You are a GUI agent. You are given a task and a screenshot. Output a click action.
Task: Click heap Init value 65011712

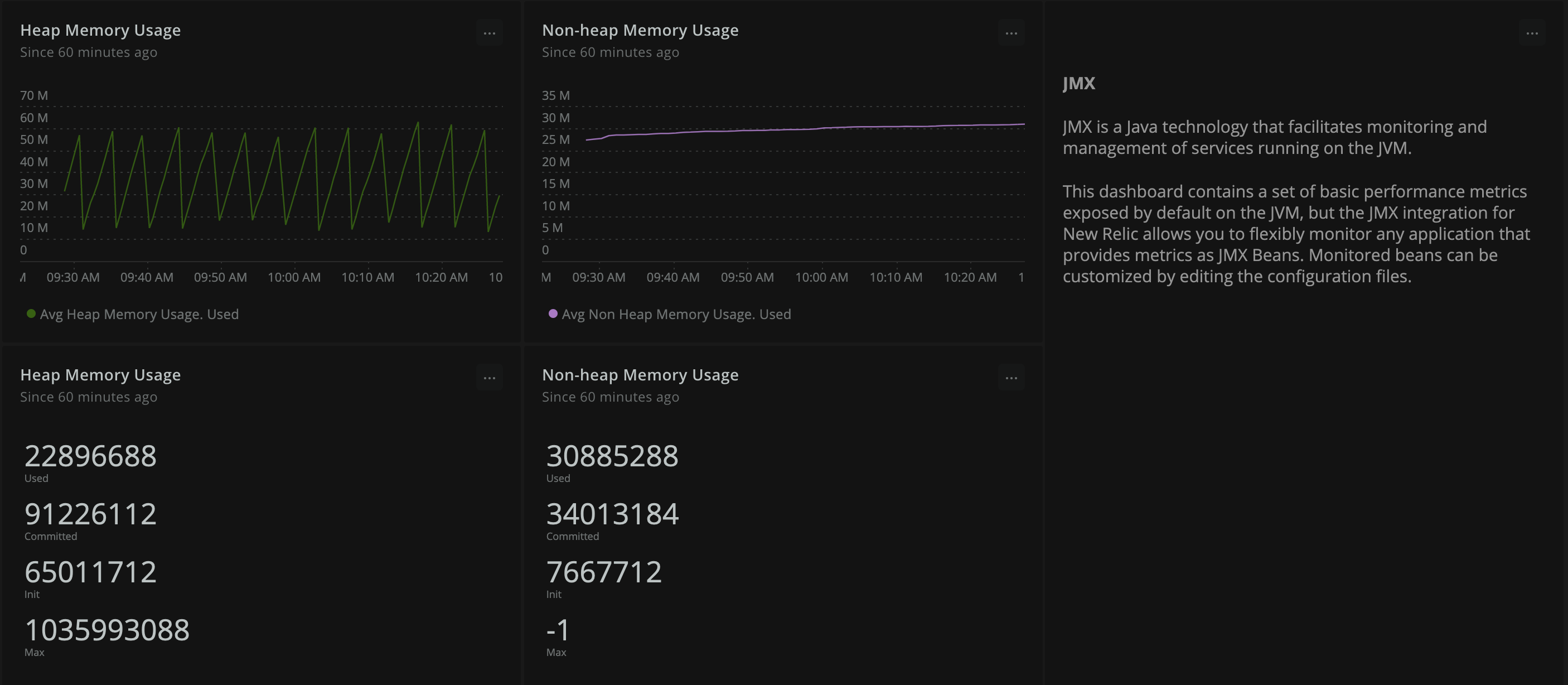click(91, 572)
